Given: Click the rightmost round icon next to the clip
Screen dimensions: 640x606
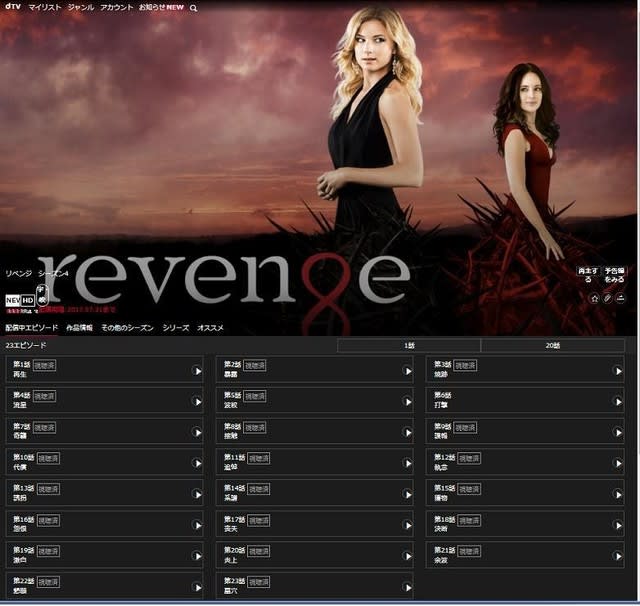Looking at the screenshot, I should [x=620, y=298].
